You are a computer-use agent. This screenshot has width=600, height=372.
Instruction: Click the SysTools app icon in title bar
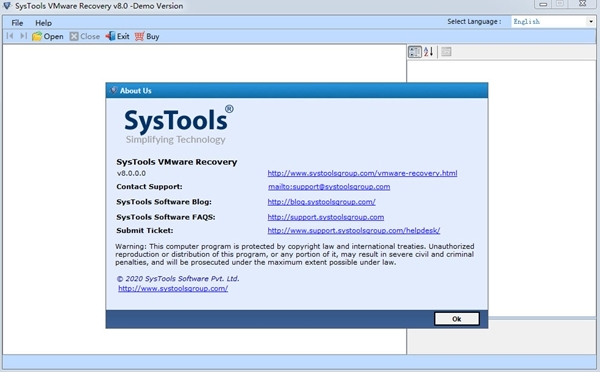(7, 5)
